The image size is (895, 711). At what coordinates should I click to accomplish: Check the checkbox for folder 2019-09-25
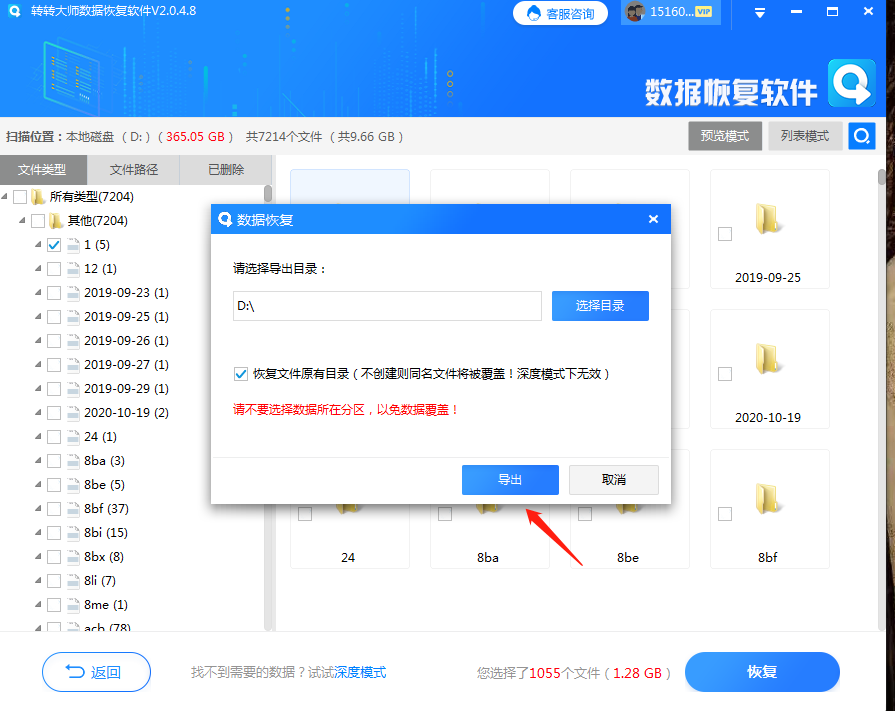724,233
